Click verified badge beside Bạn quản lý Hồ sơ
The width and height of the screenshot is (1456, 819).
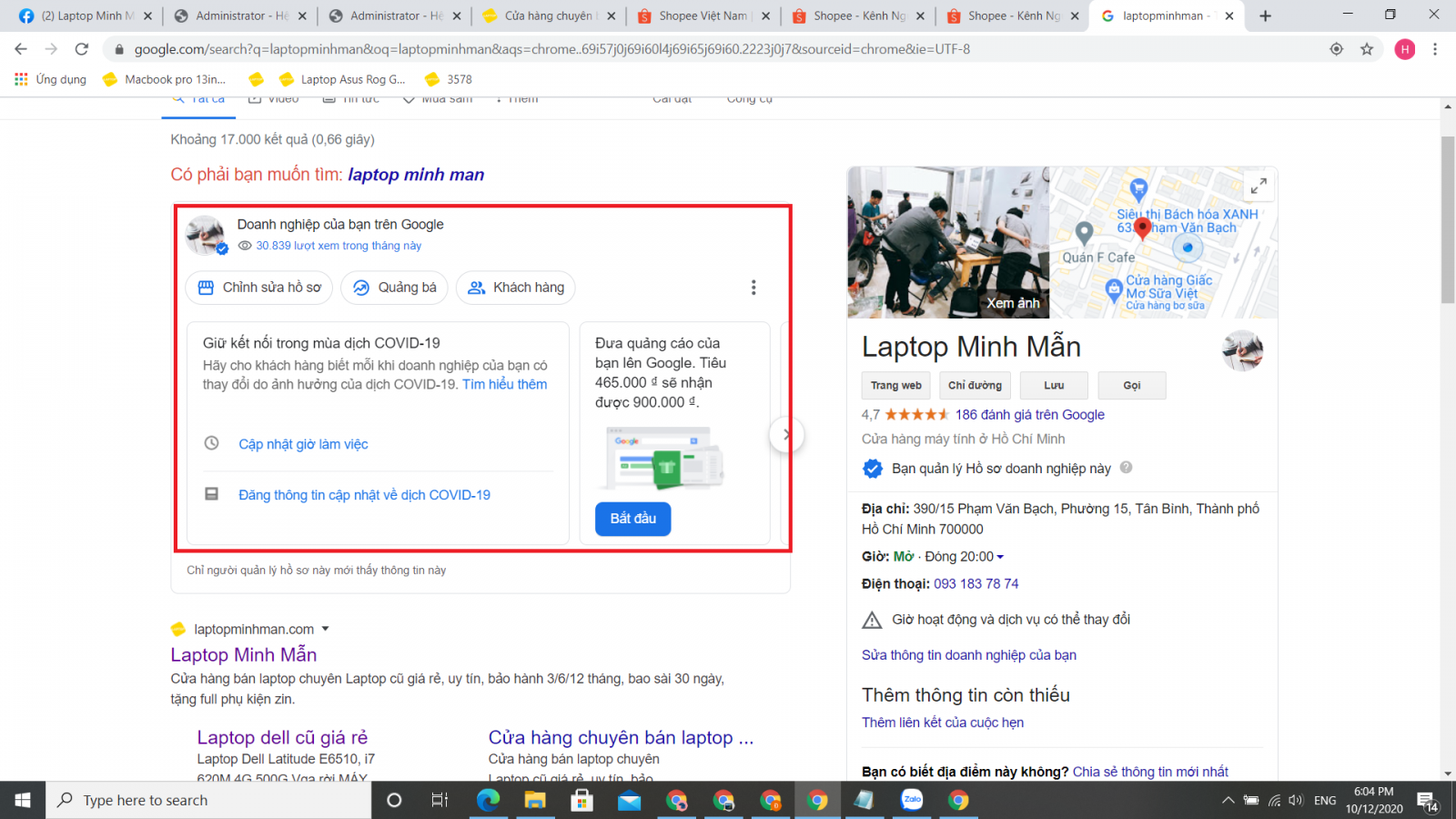(873, 469)
